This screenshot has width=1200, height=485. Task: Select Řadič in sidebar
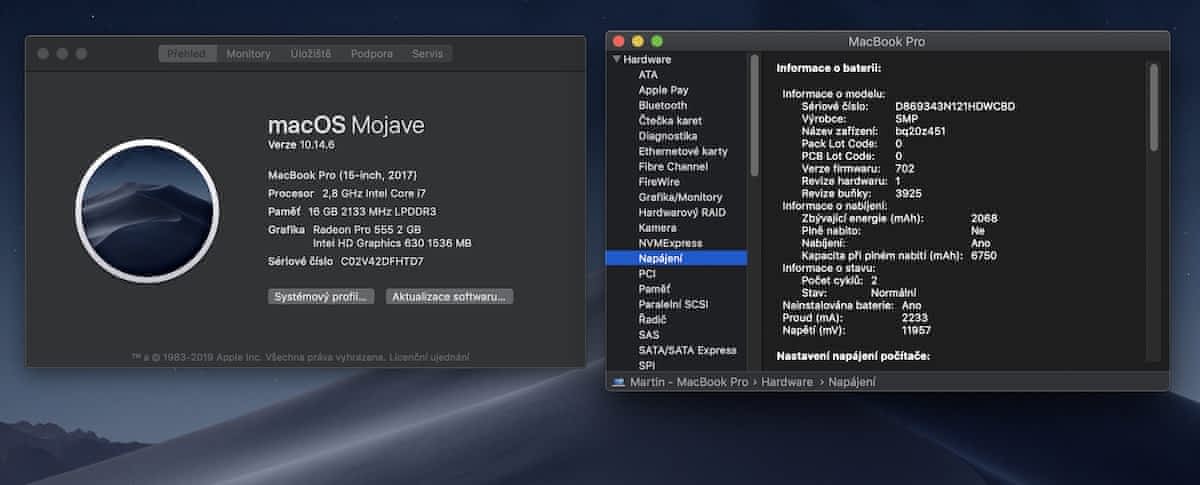click(653, 319)
